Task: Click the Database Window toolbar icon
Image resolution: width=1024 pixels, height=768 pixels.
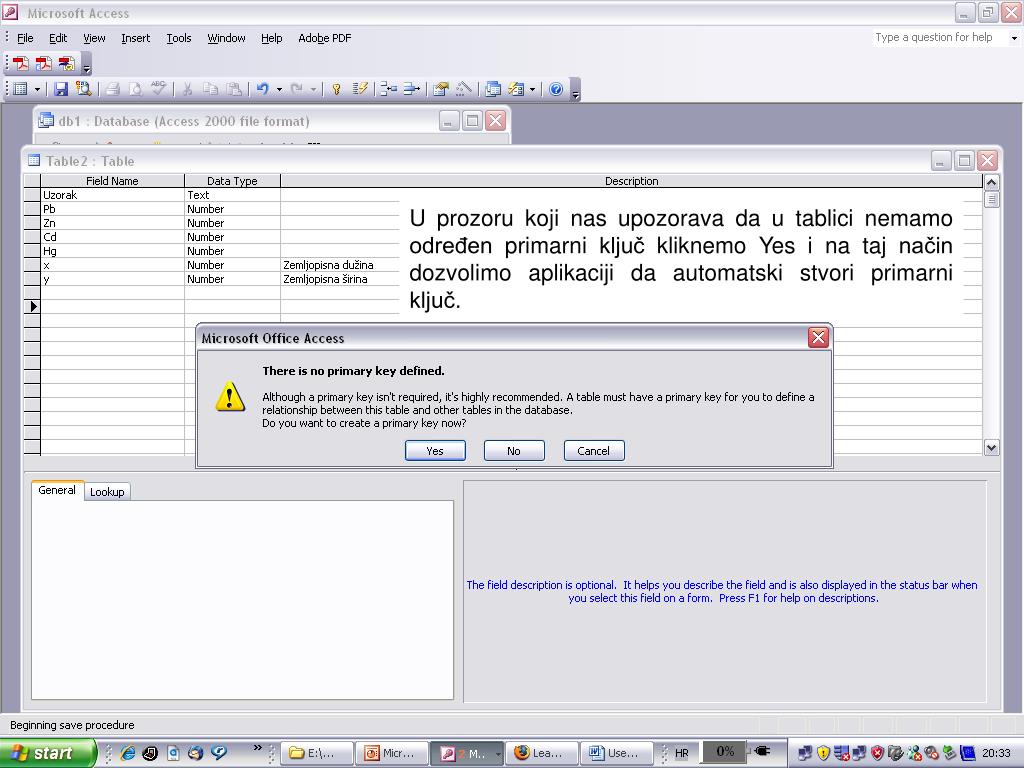Action: click(493, 89)
